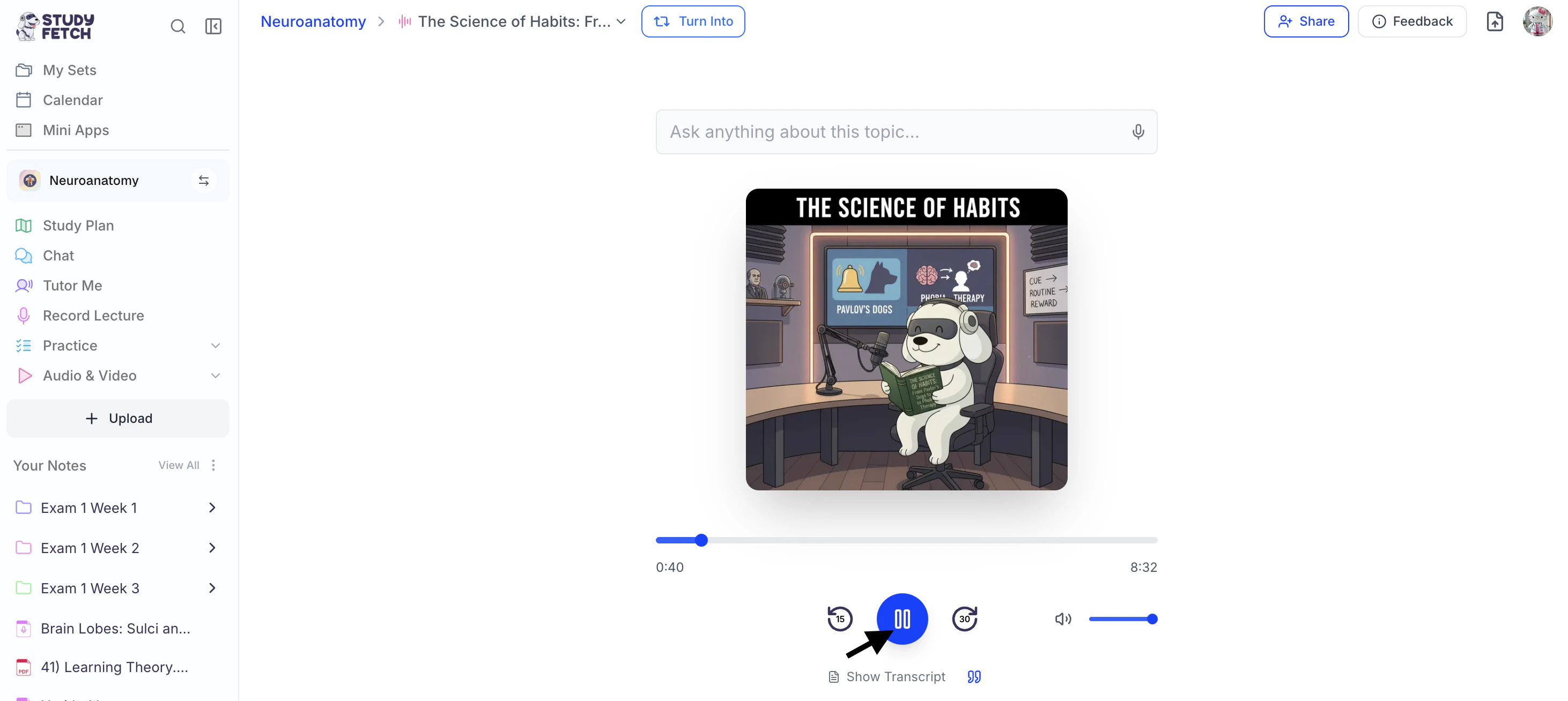This screenshot has height=701, width=1568.
Task: Mute audio with speaker icon
Action: [x=1063, y=619]
